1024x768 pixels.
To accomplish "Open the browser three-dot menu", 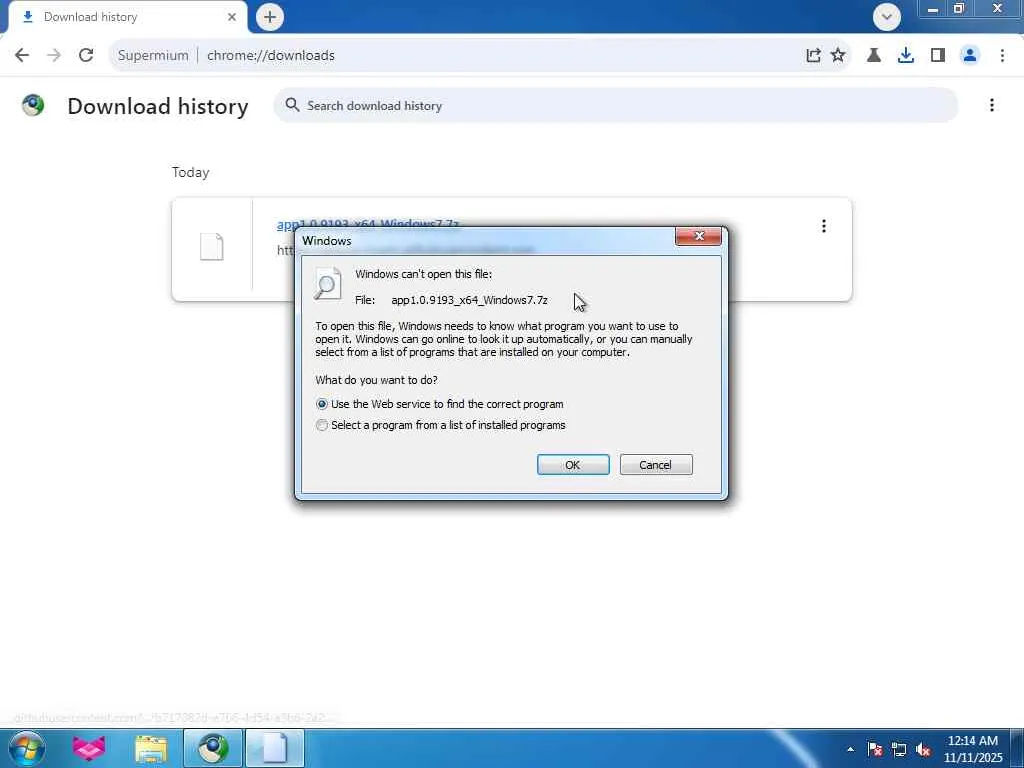I will pos(1002,56).
